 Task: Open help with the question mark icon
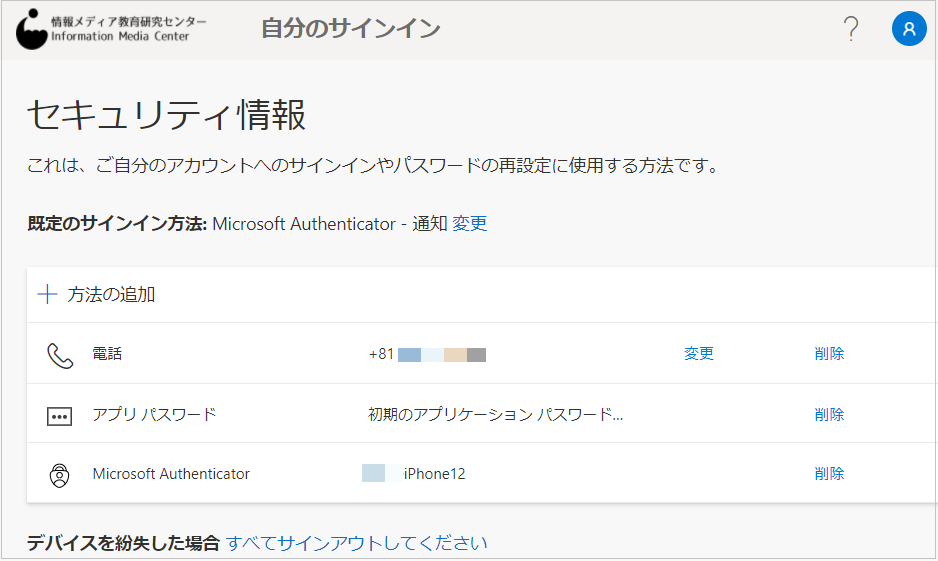(851, 29)
